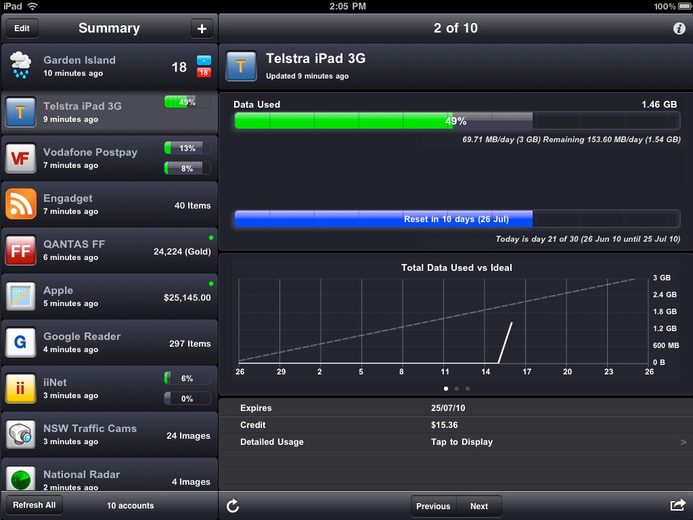693x520 pixels.
Task: Tap the refresh arrow icon in the bottom toolbar
Action: point(233,506)
